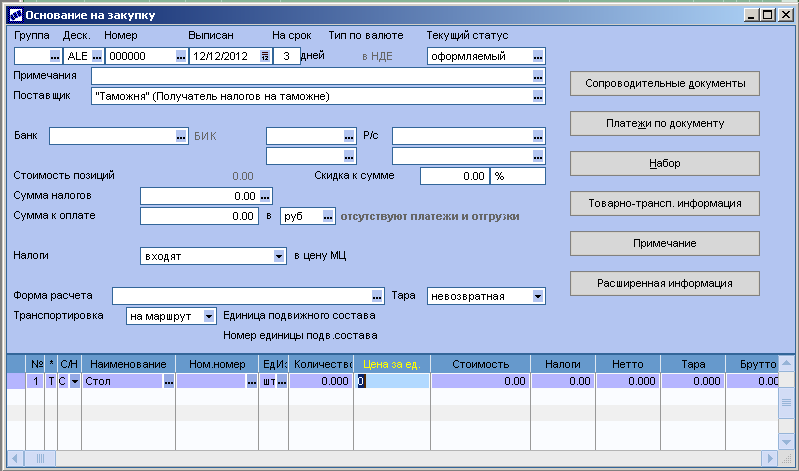Image resolution: width=799 pixels, height=471 pixels.
Task: Click the Набор button
Action: coord(664,164)
